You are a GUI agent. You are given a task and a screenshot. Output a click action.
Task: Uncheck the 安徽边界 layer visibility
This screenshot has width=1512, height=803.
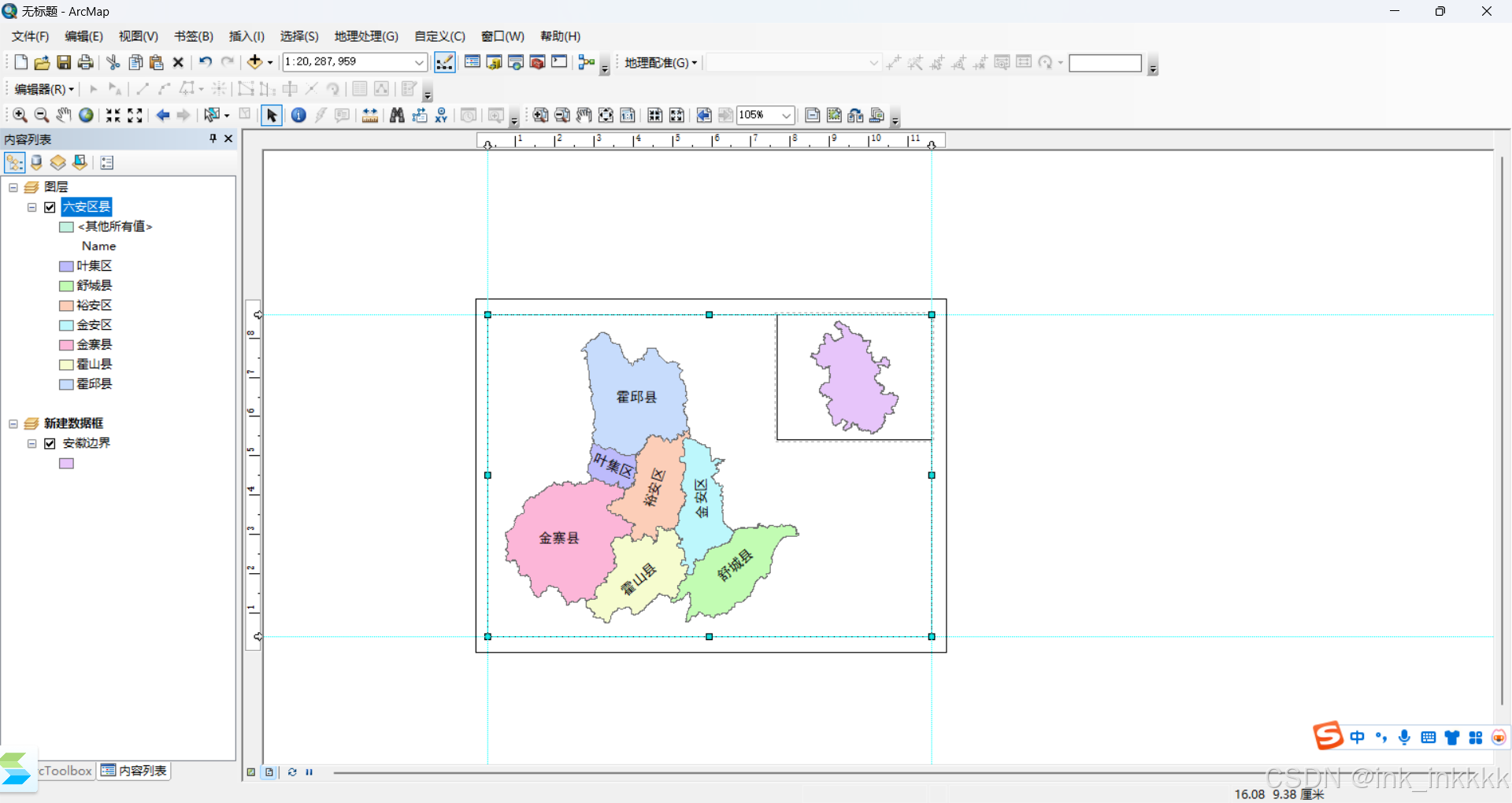50,444
